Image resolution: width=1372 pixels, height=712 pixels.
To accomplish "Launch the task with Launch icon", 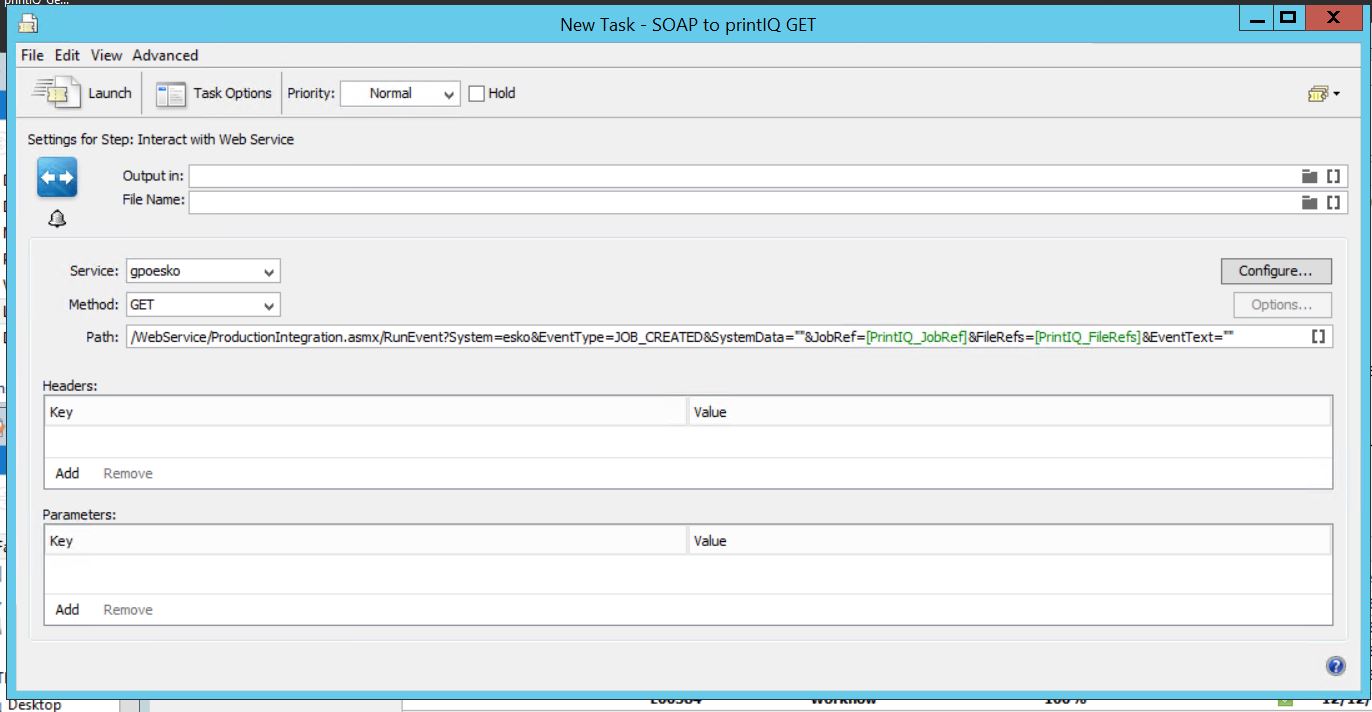I will coord(55,92).
